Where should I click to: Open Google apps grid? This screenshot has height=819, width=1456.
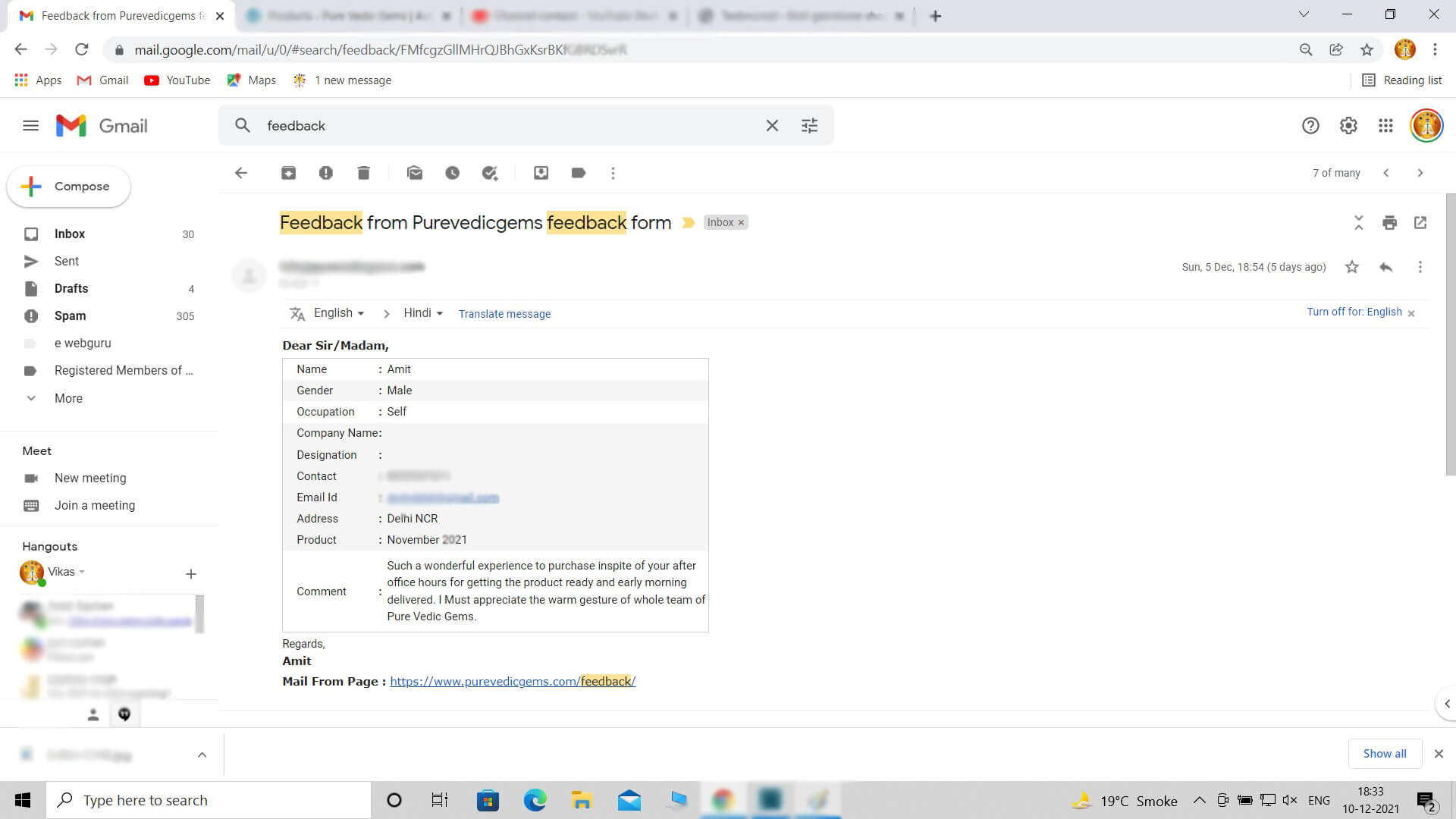[1385, 126]
